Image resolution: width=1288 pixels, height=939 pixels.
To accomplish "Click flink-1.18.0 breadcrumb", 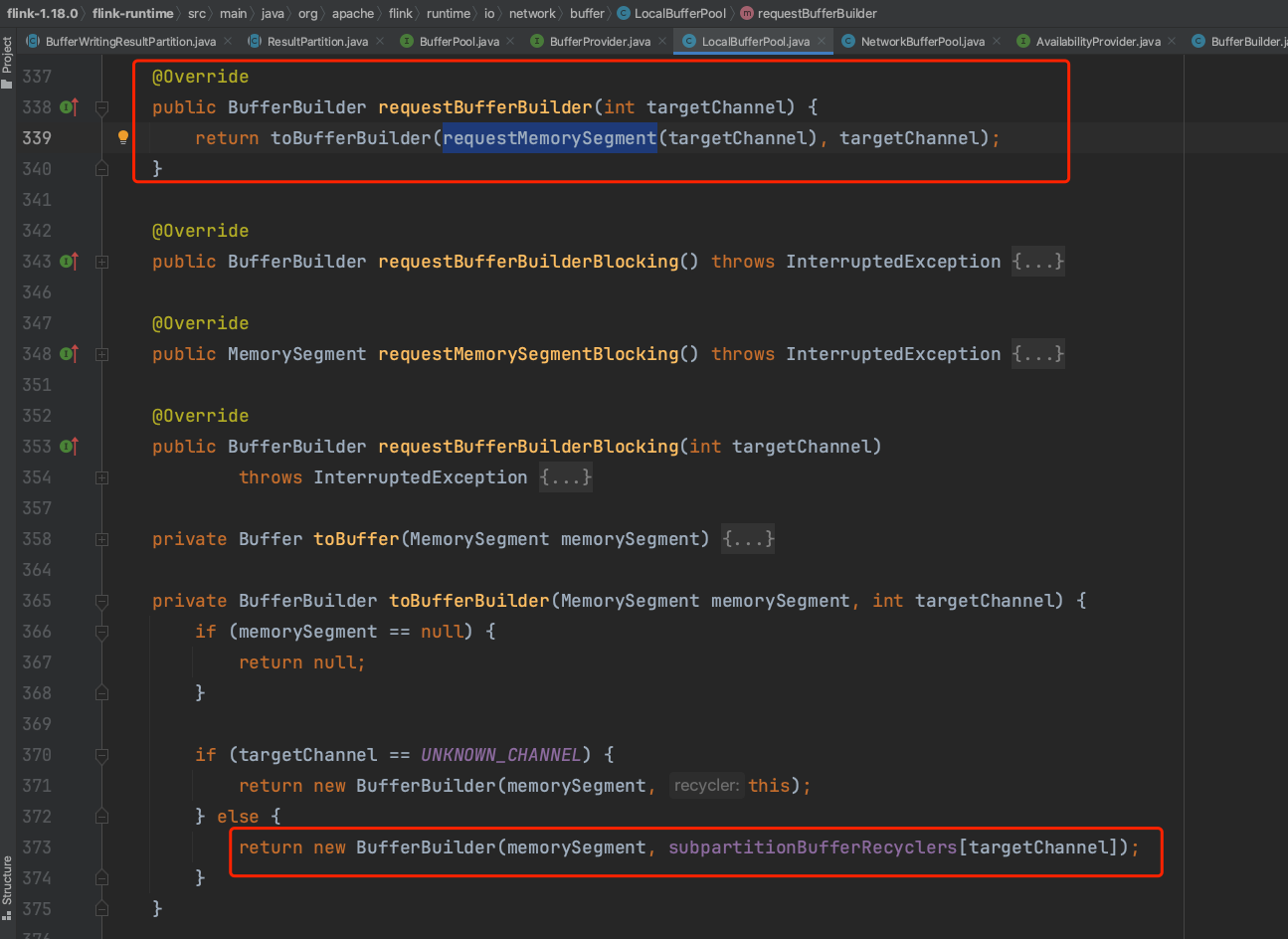I will coord(42,13).
